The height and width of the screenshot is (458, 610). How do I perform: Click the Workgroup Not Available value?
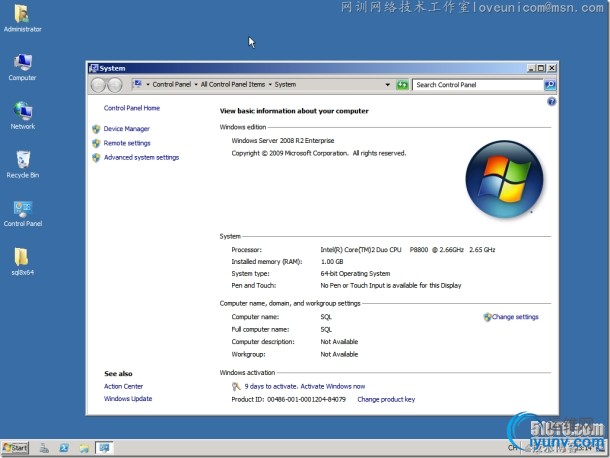point(339,354)
